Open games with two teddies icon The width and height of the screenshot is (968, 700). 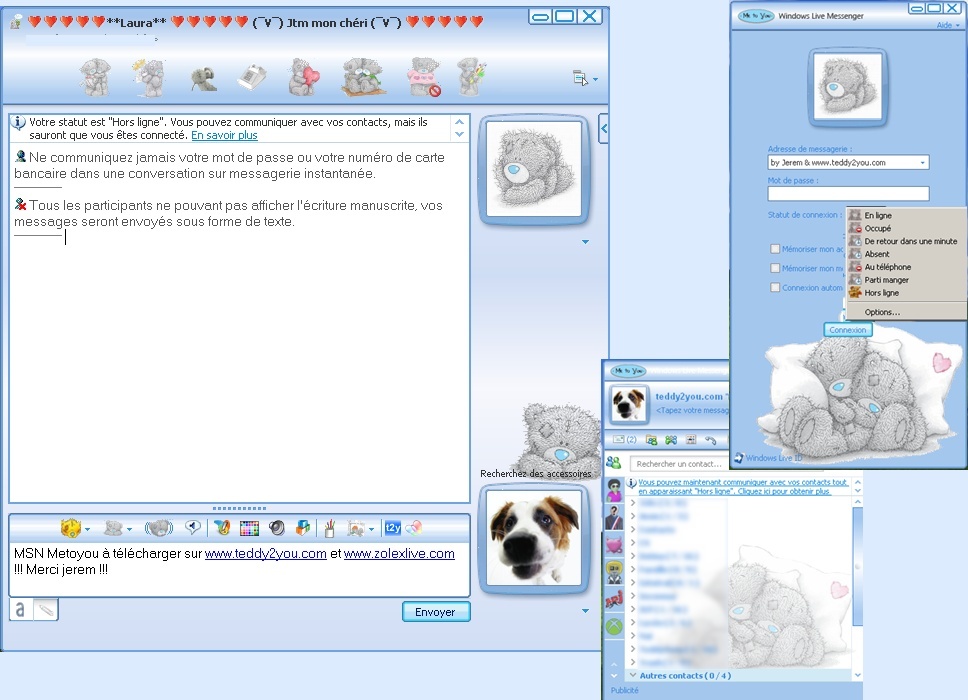tap(364, 77)
